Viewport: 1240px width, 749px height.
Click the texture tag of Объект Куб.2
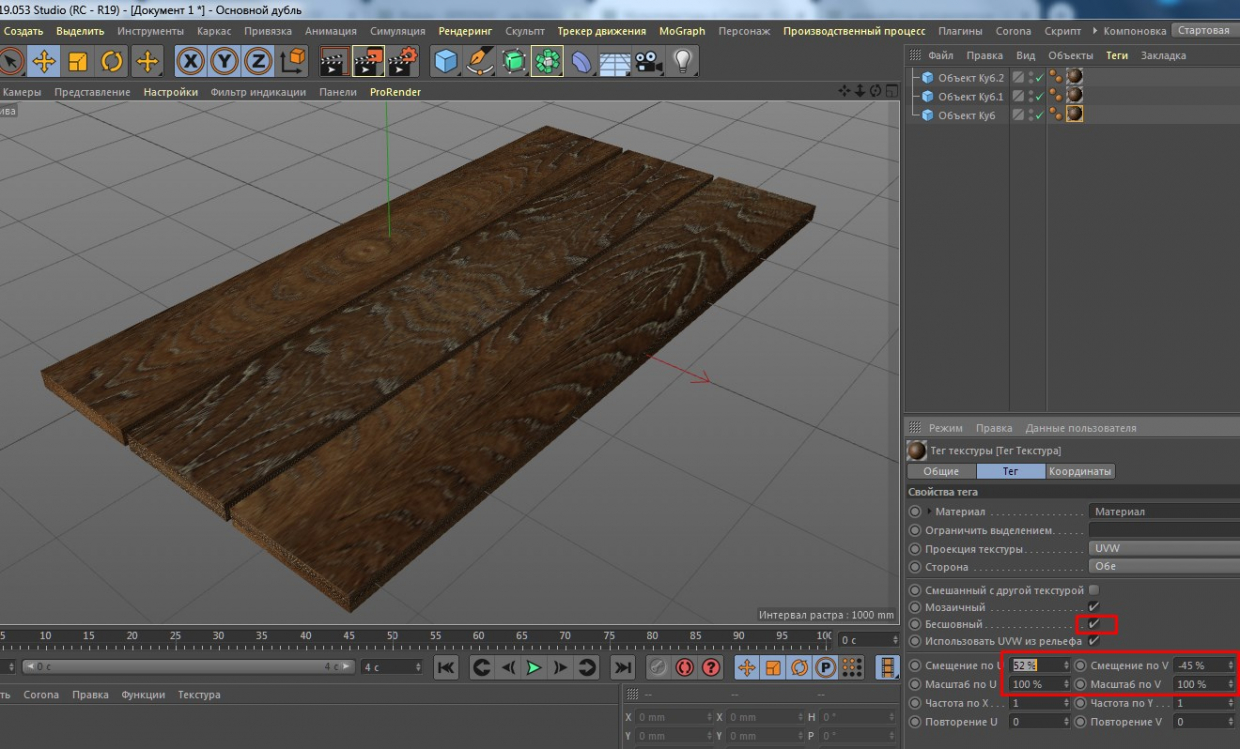click(x=1075, y=77)
